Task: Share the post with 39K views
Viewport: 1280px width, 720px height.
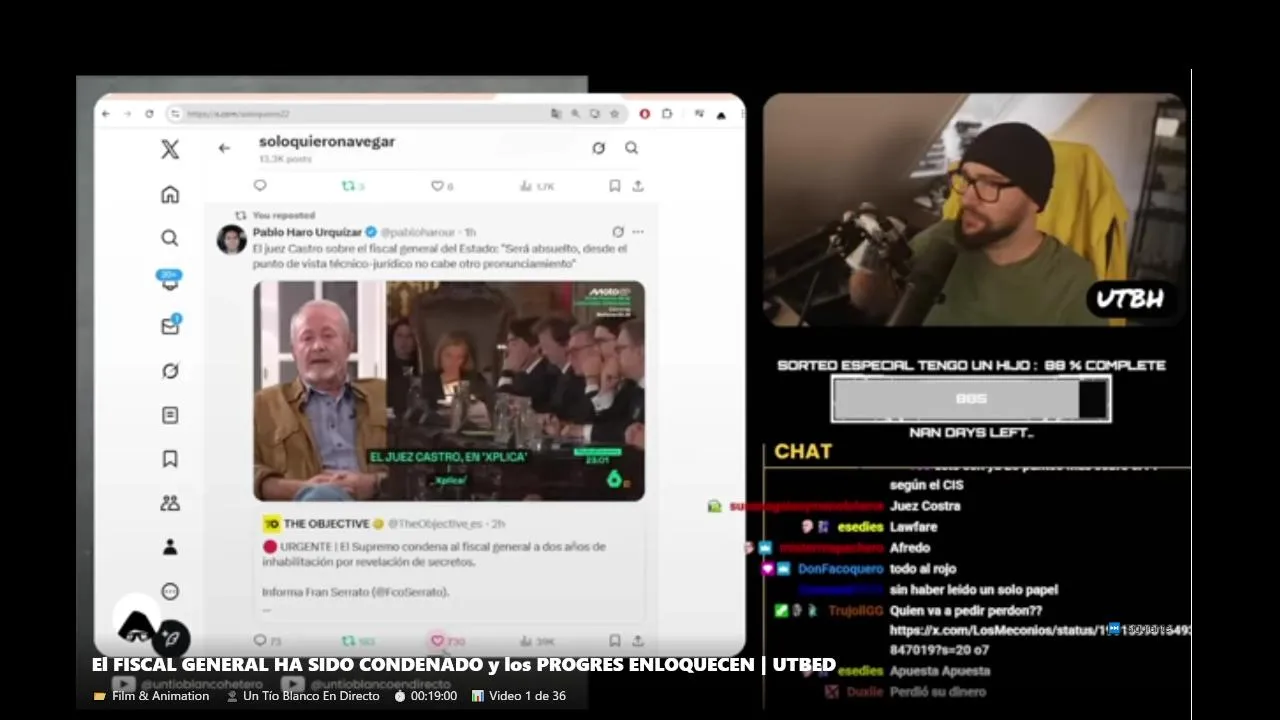Action: click(638, 641)
